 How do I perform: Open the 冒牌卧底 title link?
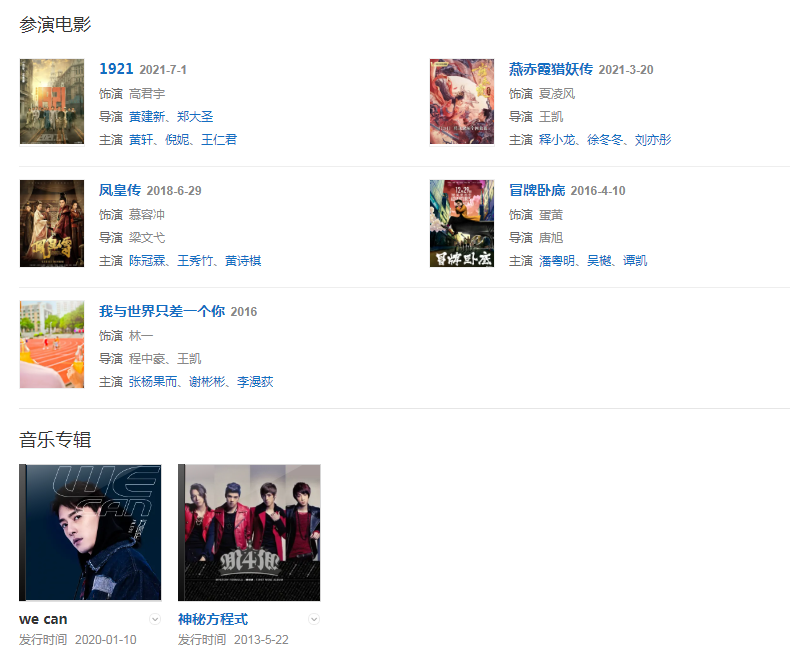[x=537, y=190]
